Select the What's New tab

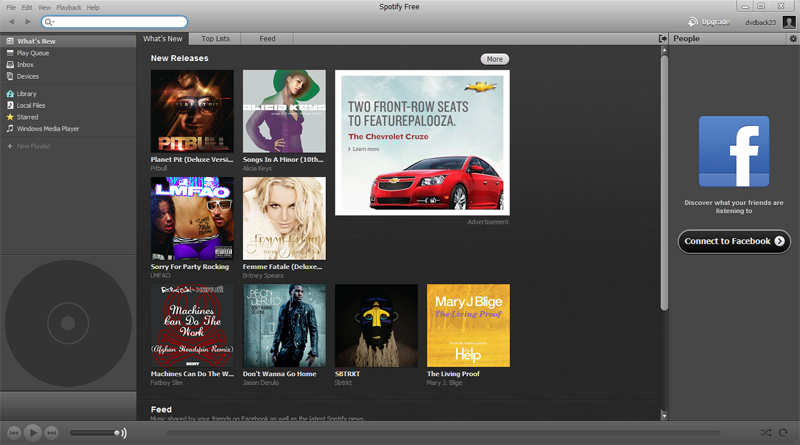[163, 39]
